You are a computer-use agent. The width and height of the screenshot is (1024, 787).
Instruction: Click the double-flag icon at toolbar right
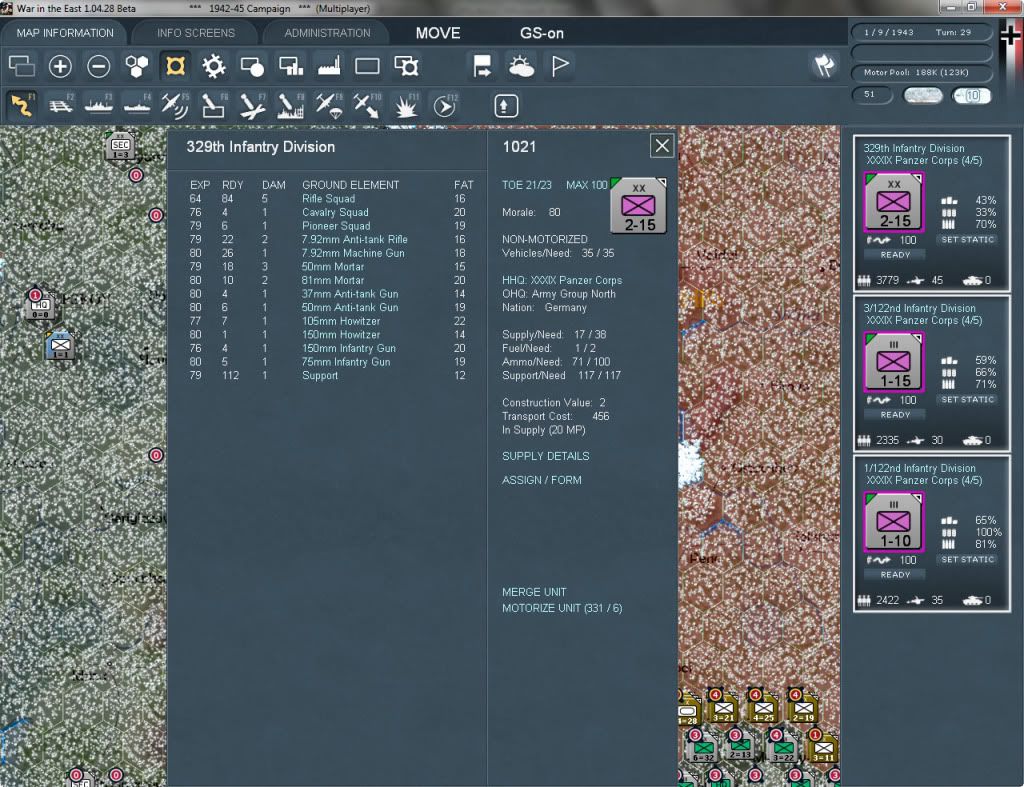tap(824, 66)
